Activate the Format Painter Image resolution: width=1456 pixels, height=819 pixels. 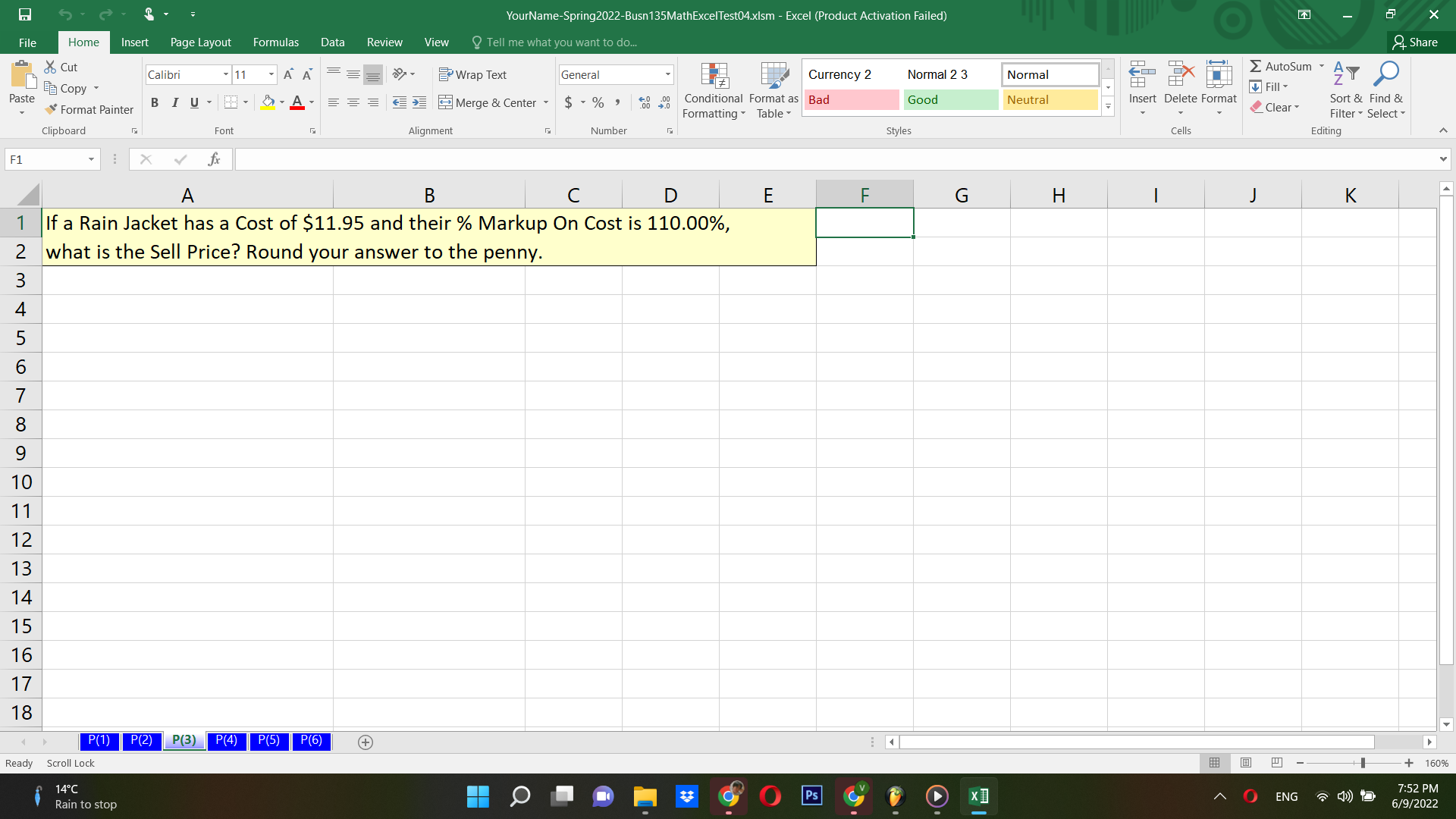pos(89,109)
